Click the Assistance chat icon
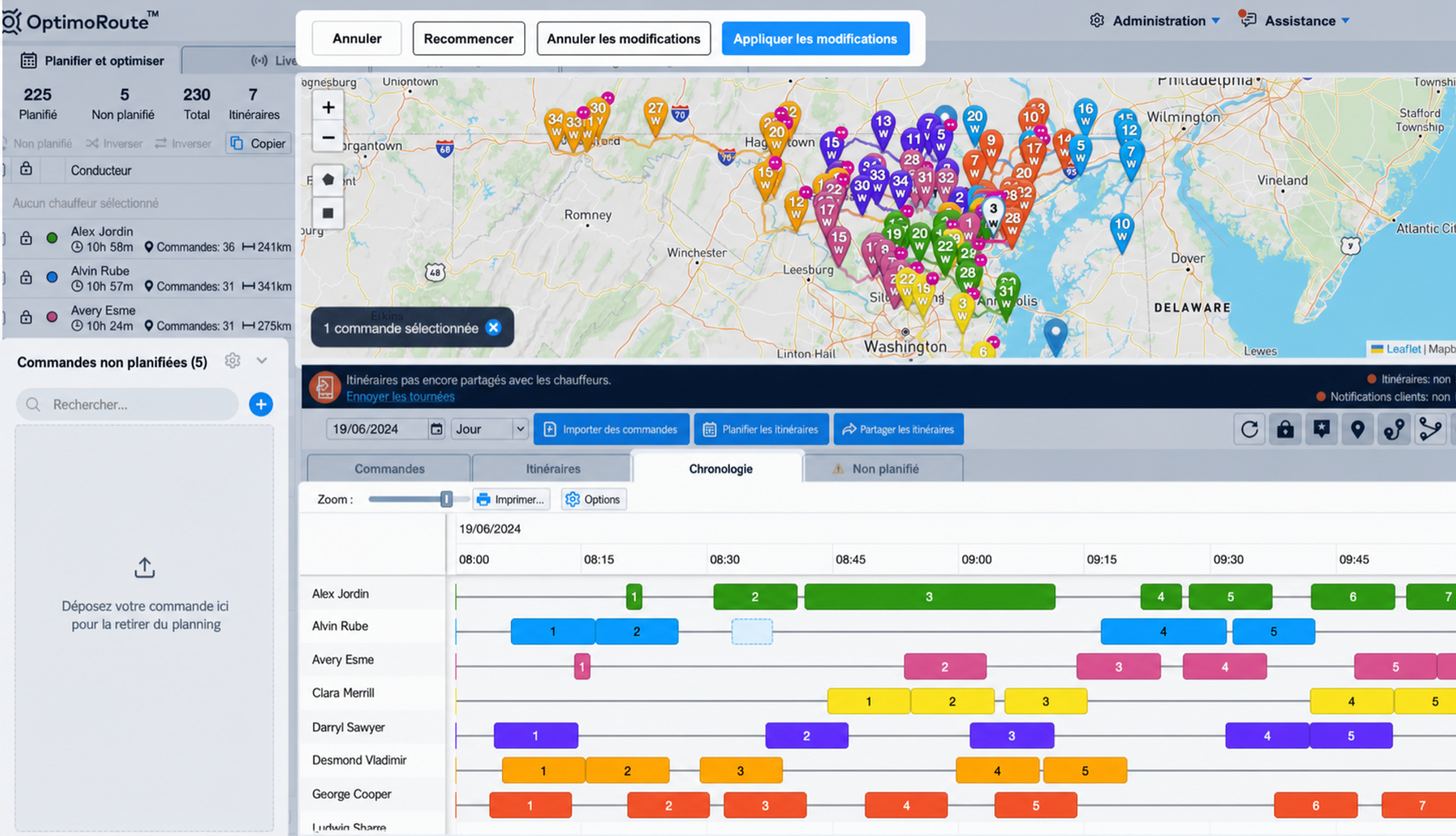This screenshot has height=836, width=1456. pyautogui.click(x=1248, y=19)
